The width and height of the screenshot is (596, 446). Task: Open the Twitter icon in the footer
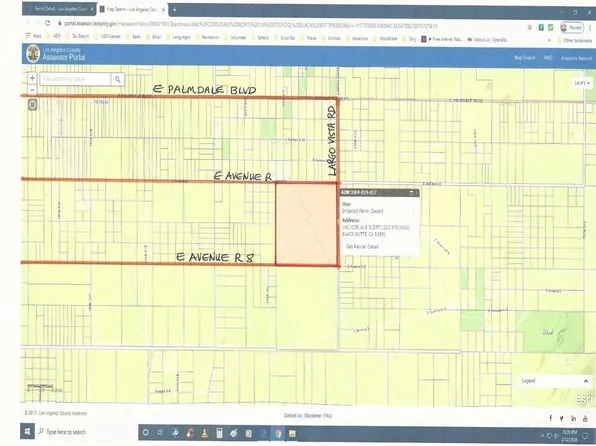(561, 418)
